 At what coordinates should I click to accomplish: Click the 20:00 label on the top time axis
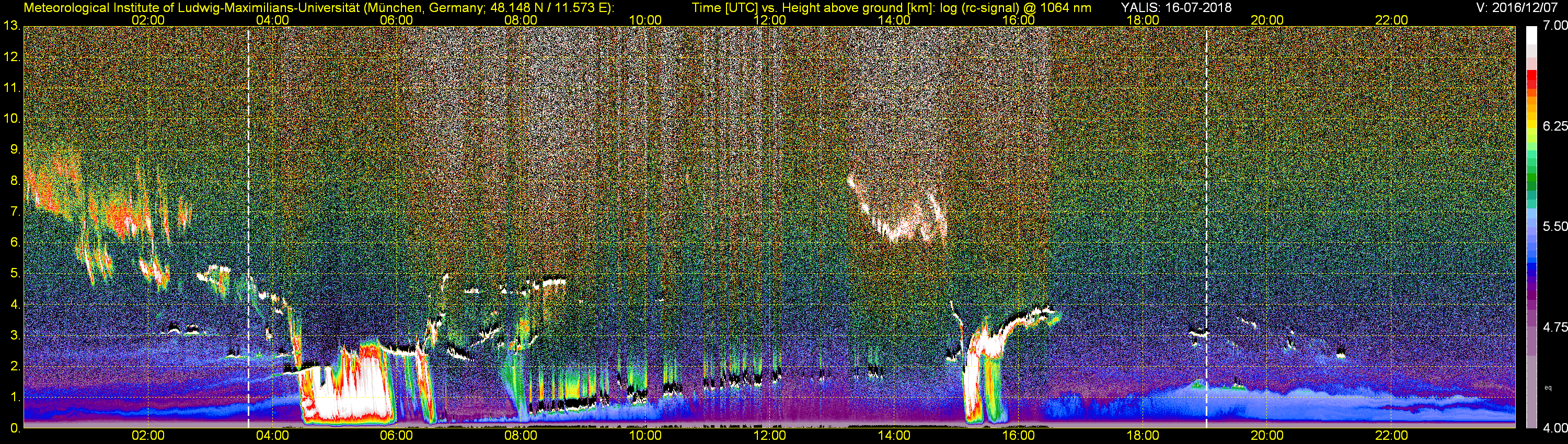pyautogui.click(x=1267, y=20)
